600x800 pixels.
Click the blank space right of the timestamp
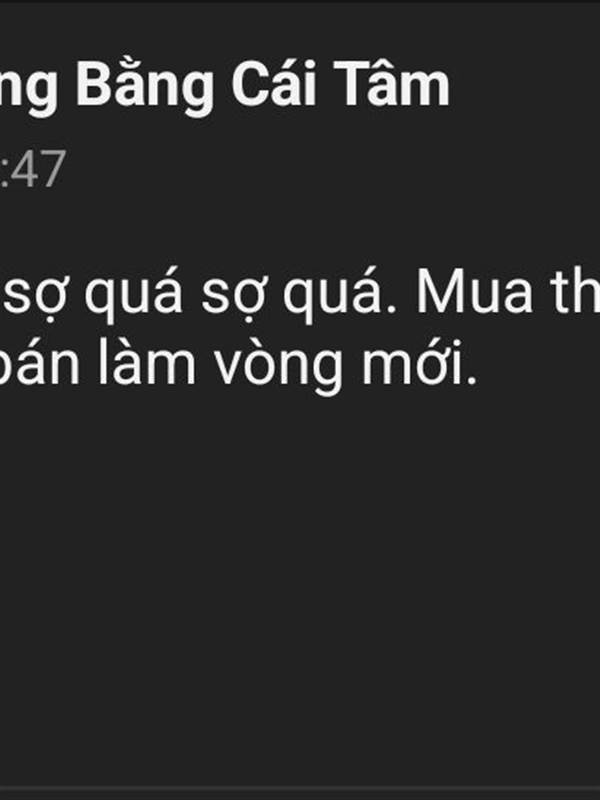(332, 169)
